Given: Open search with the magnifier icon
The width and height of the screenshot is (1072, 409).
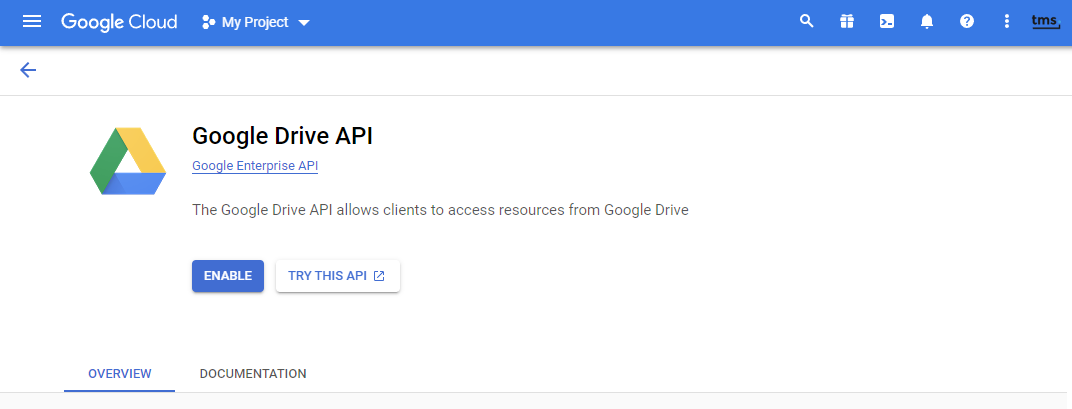Looking at the screenshot, I should click(x=807, y=22).
